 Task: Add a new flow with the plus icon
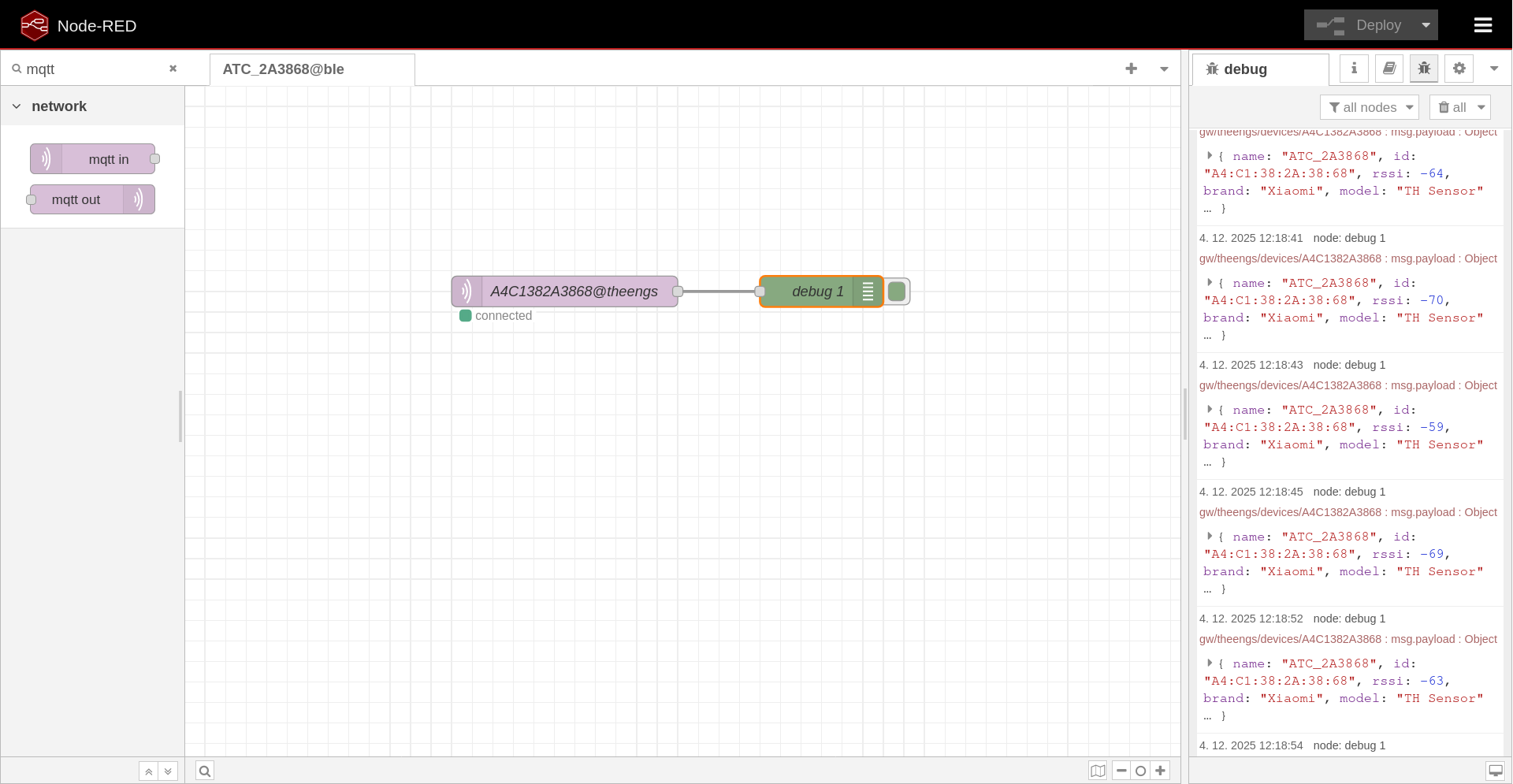click(x=1131, y=69)
